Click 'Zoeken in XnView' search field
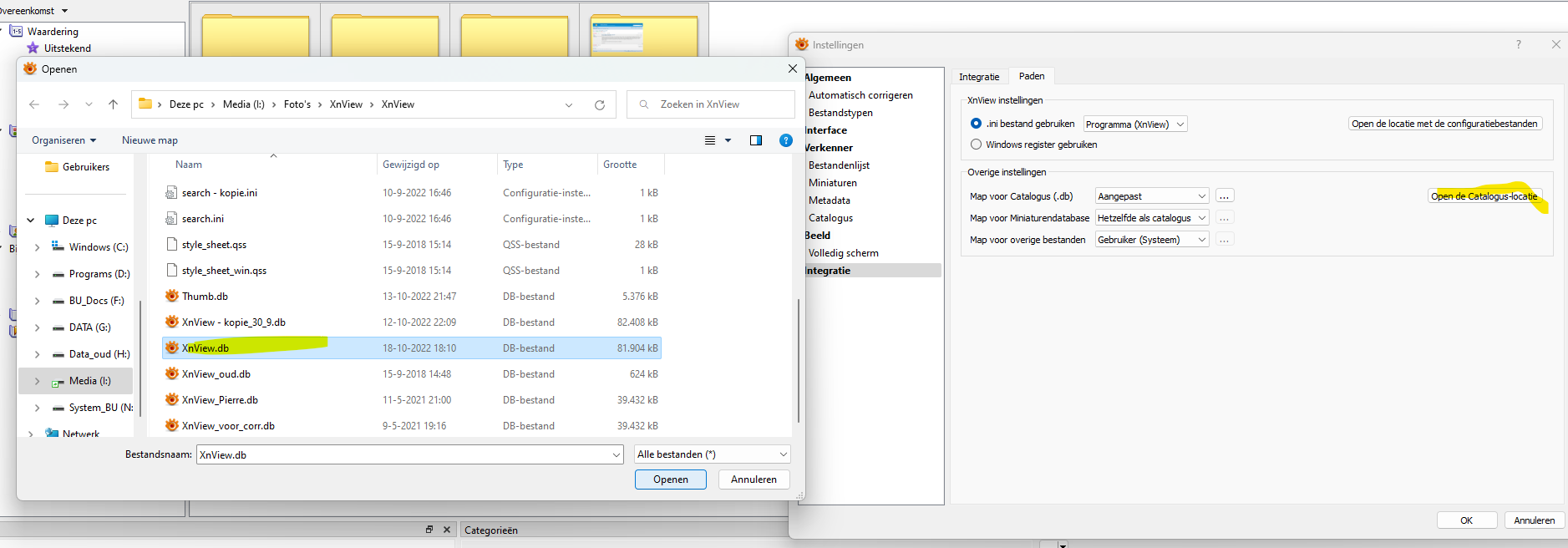 [x=710, y=104]
